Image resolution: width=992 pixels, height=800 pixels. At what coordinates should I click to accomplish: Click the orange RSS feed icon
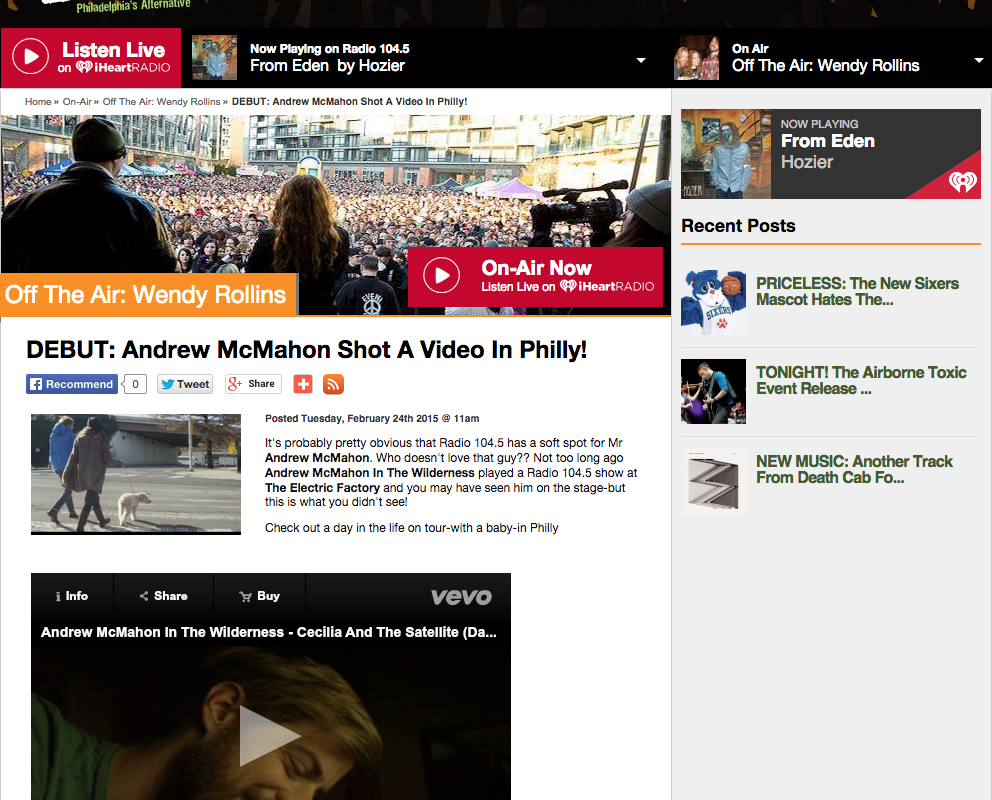(333, 384)
